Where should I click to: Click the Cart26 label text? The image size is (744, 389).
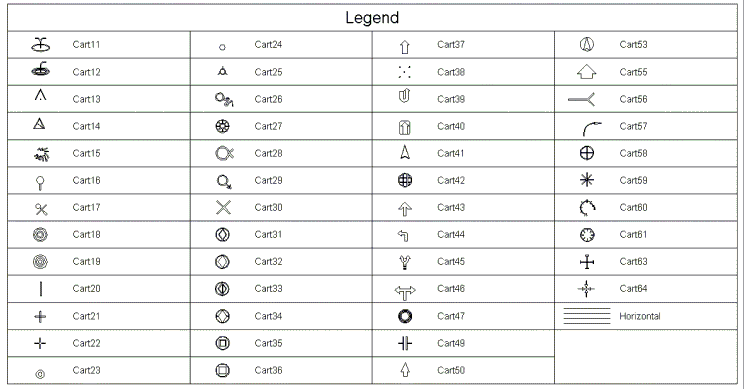point(268,99)
